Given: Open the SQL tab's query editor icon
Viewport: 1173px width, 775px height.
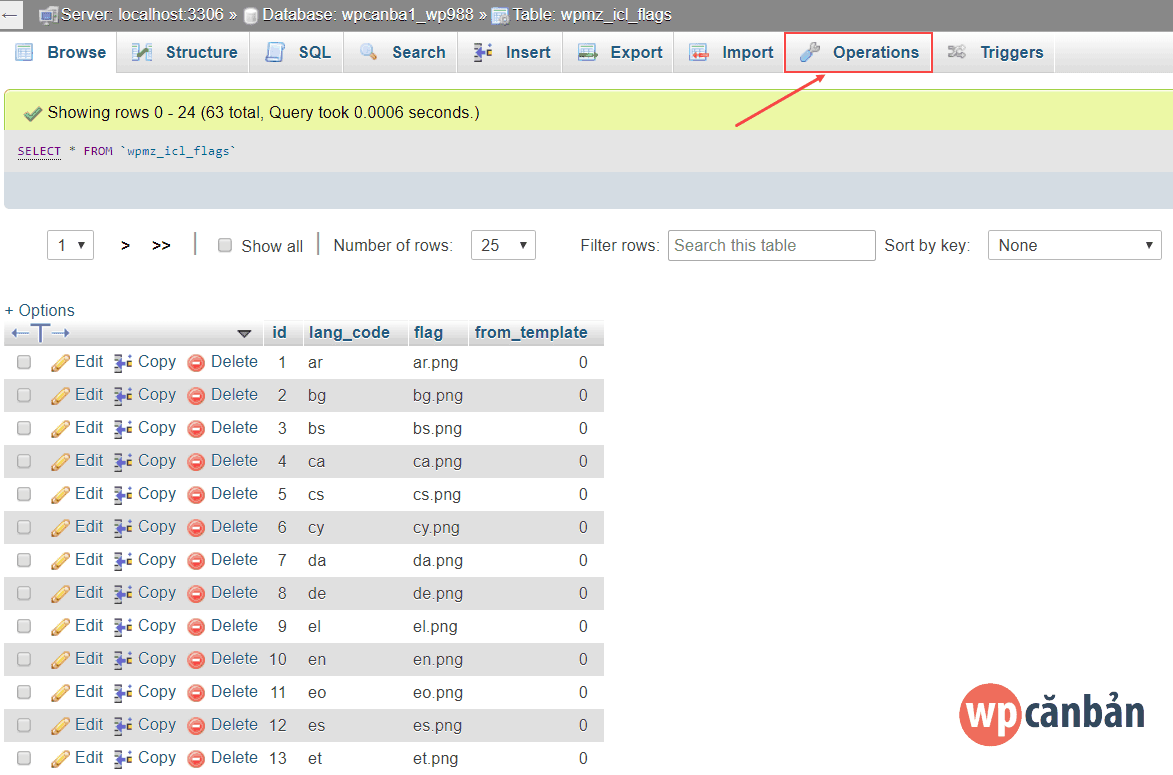Looking at the screenshot, I should tap(272, 52).
